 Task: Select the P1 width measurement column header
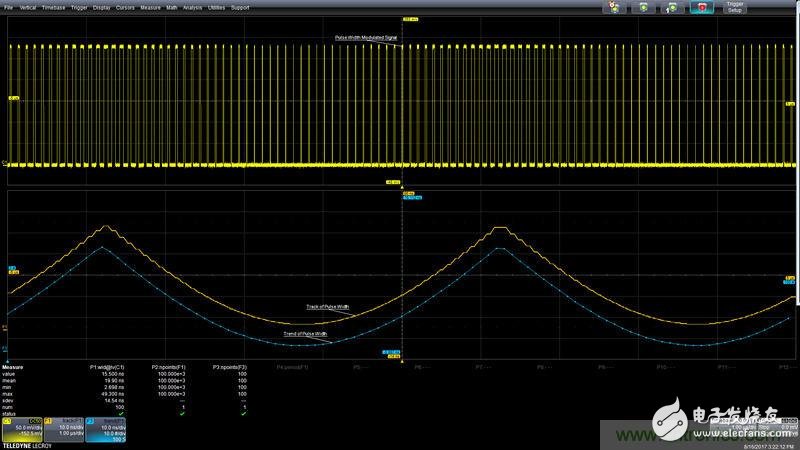[x=107, y=367]
